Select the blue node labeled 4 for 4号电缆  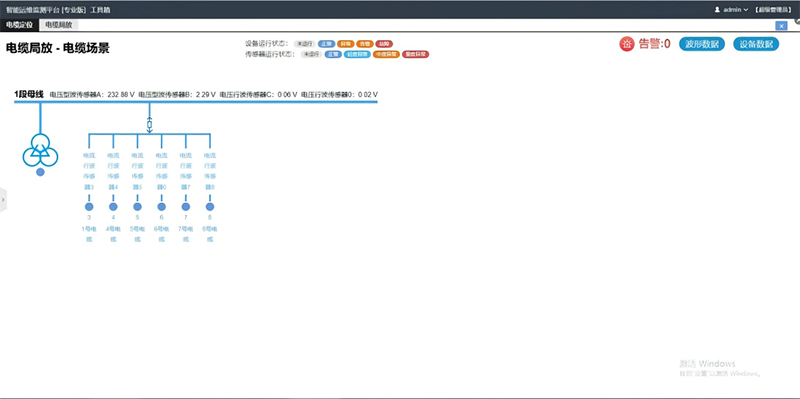tap(113, 207)
